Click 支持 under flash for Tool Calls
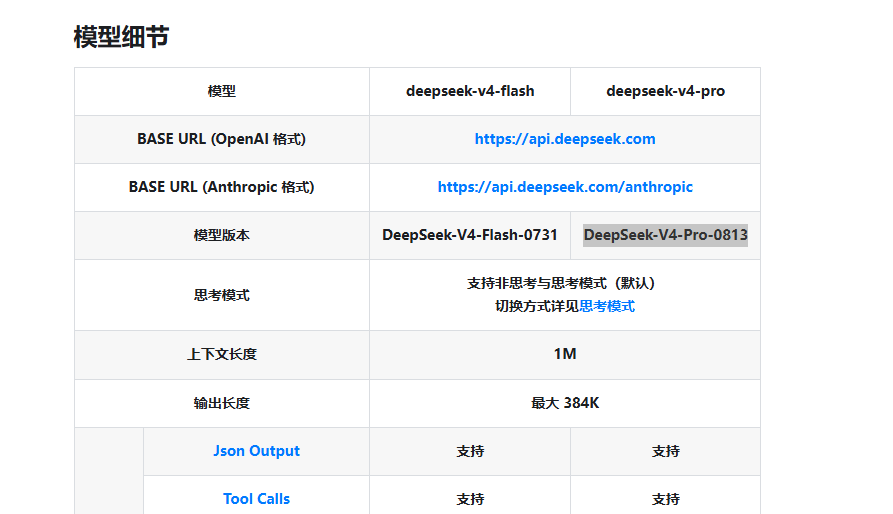Screen dimensions: 893x514 tap(470, 499)
